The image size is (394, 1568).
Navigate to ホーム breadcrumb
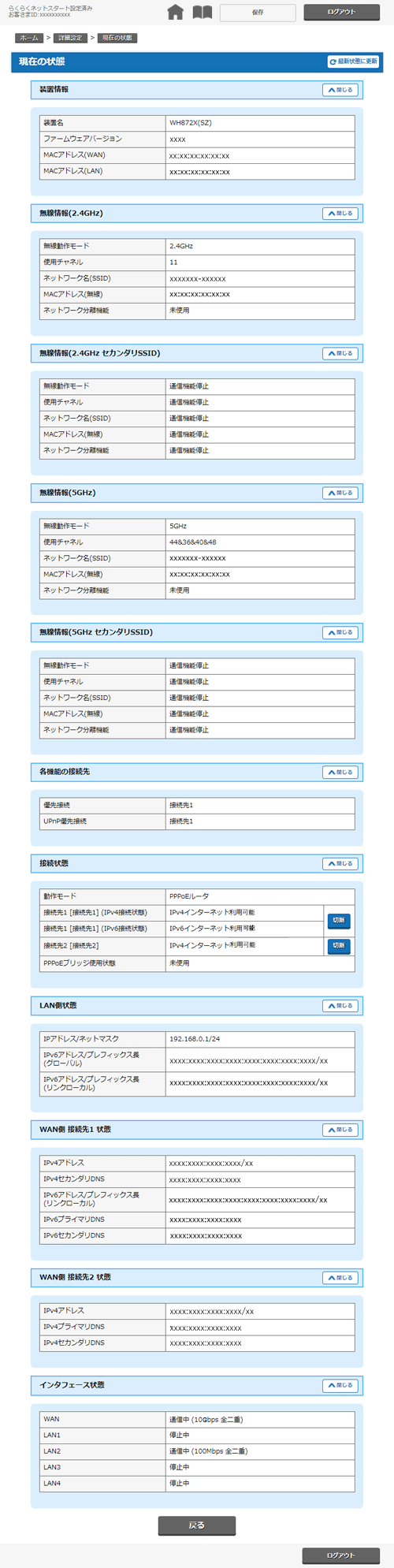[28, 38]
